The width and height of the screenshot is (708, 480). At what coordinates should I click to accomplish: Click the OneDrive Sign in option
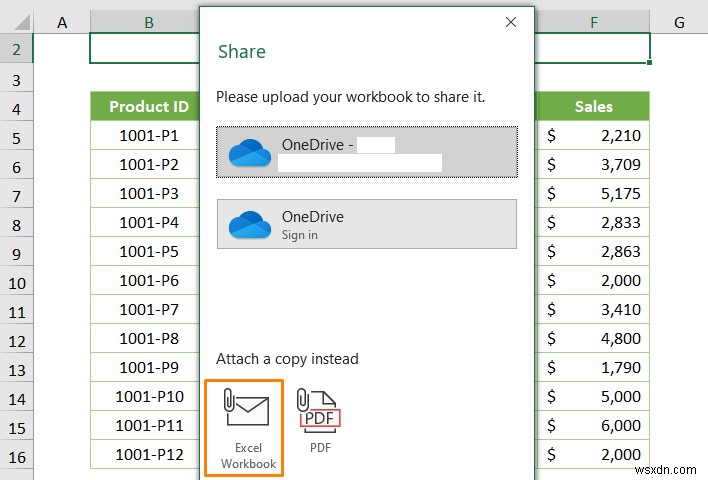tap(367, 224)
